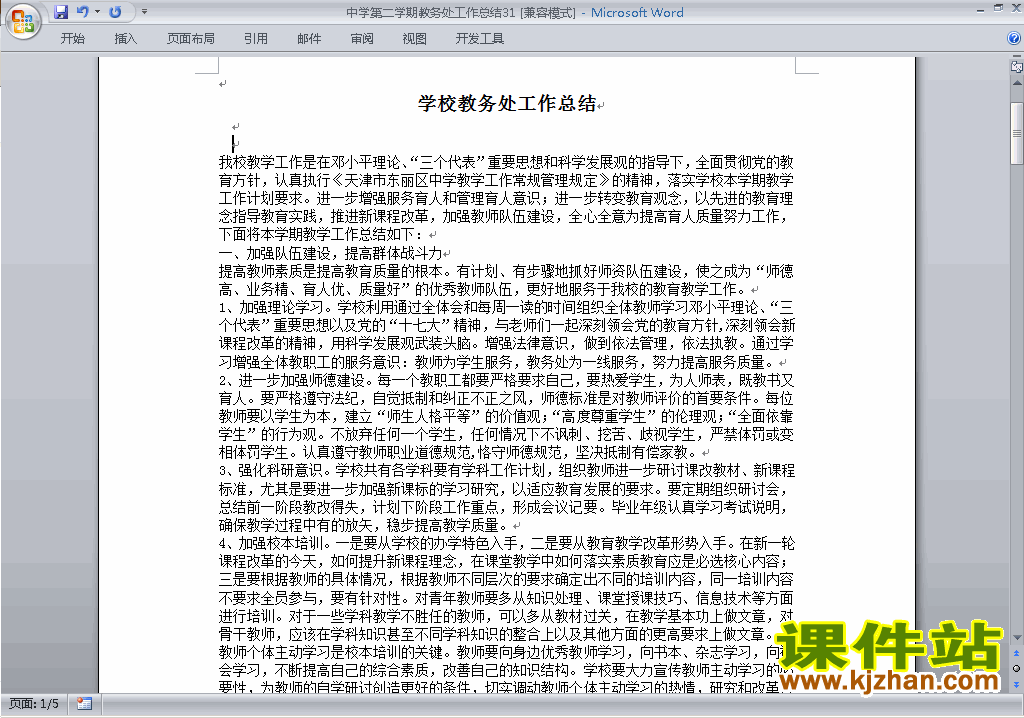Open the 开始 ribbon tab
This screenshot has height=718, width=1024.
coord(72,39)
